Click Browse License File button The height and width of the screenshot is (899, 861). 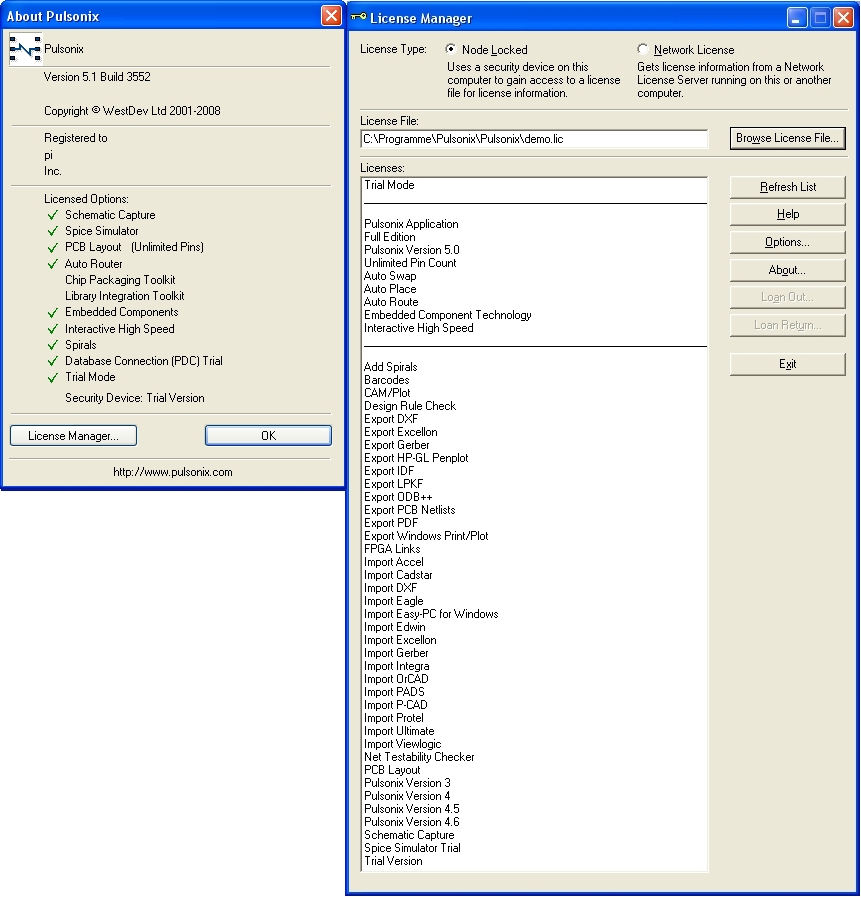(787, 138)
